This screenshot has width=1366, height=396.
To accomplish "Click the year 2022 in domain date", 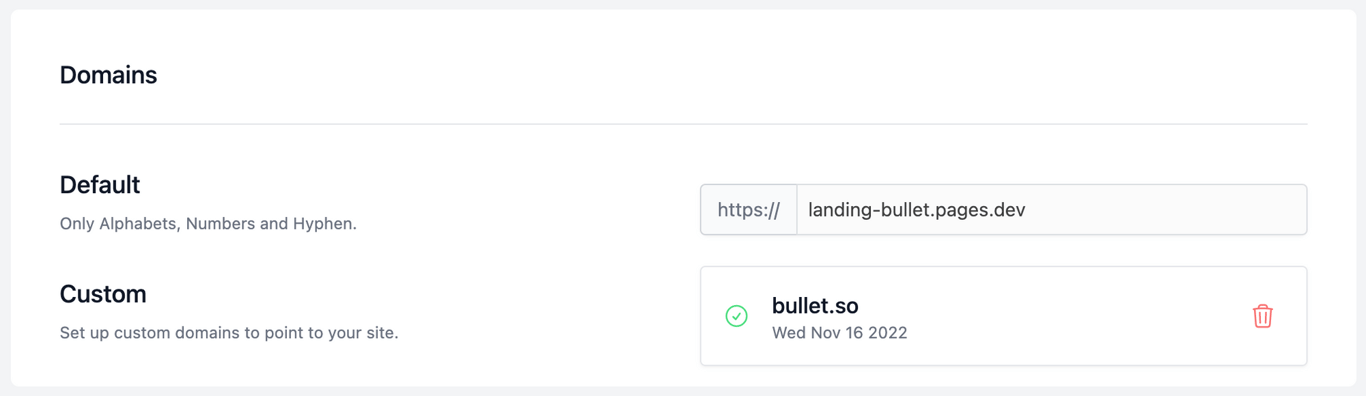I will click(x=887, y=333).
